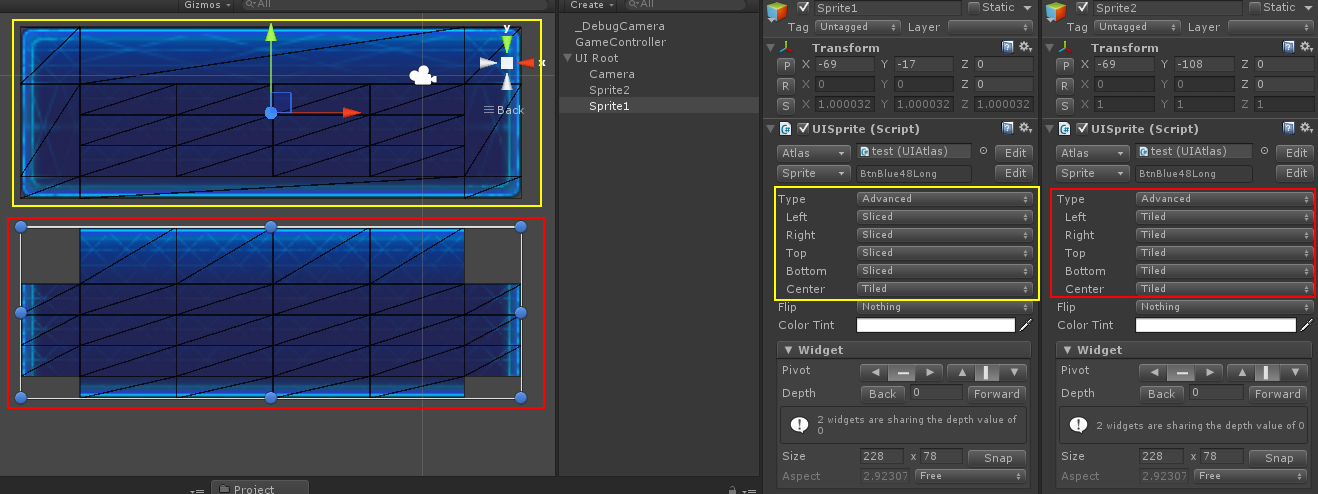Open help icon for Sprite2 UISprite script
Viewport: 1318px width, 494px height.
[x=1287, y=128]
